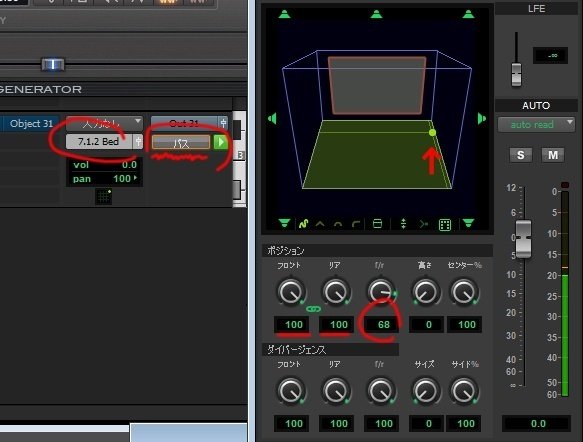Clear the meter clip indicator

click(x=565, y=185)
